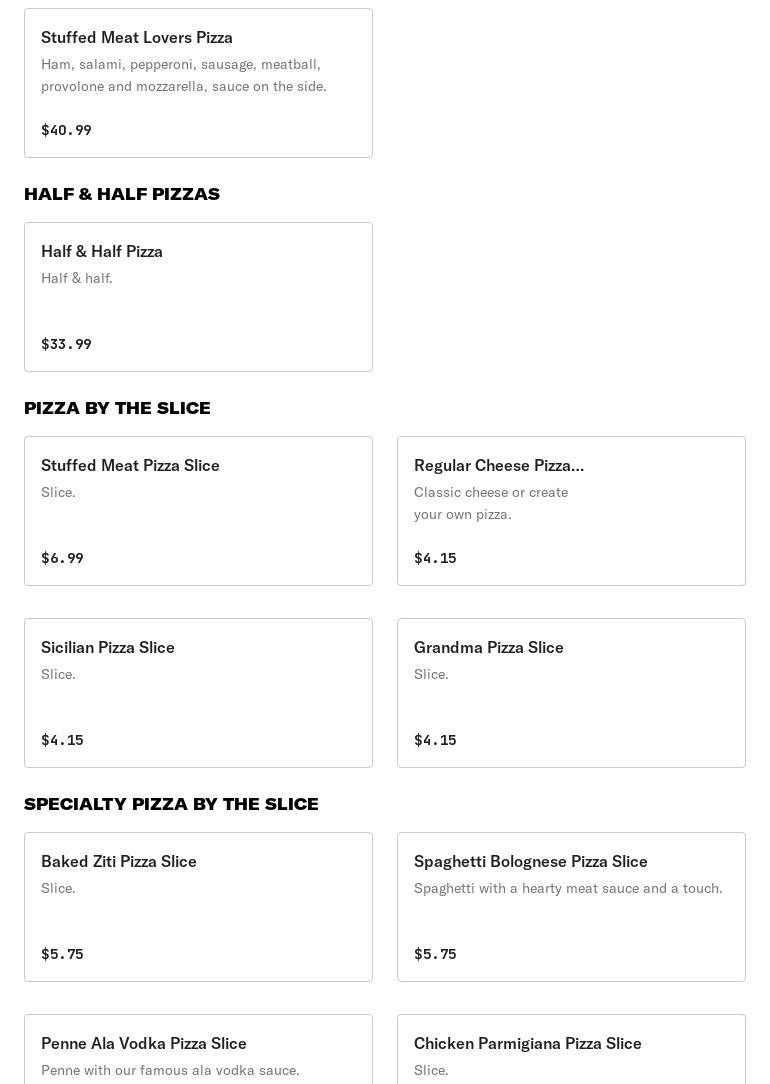Select the Chicken Parmigiana Pizza Slice title

[x=528, y=1043]
